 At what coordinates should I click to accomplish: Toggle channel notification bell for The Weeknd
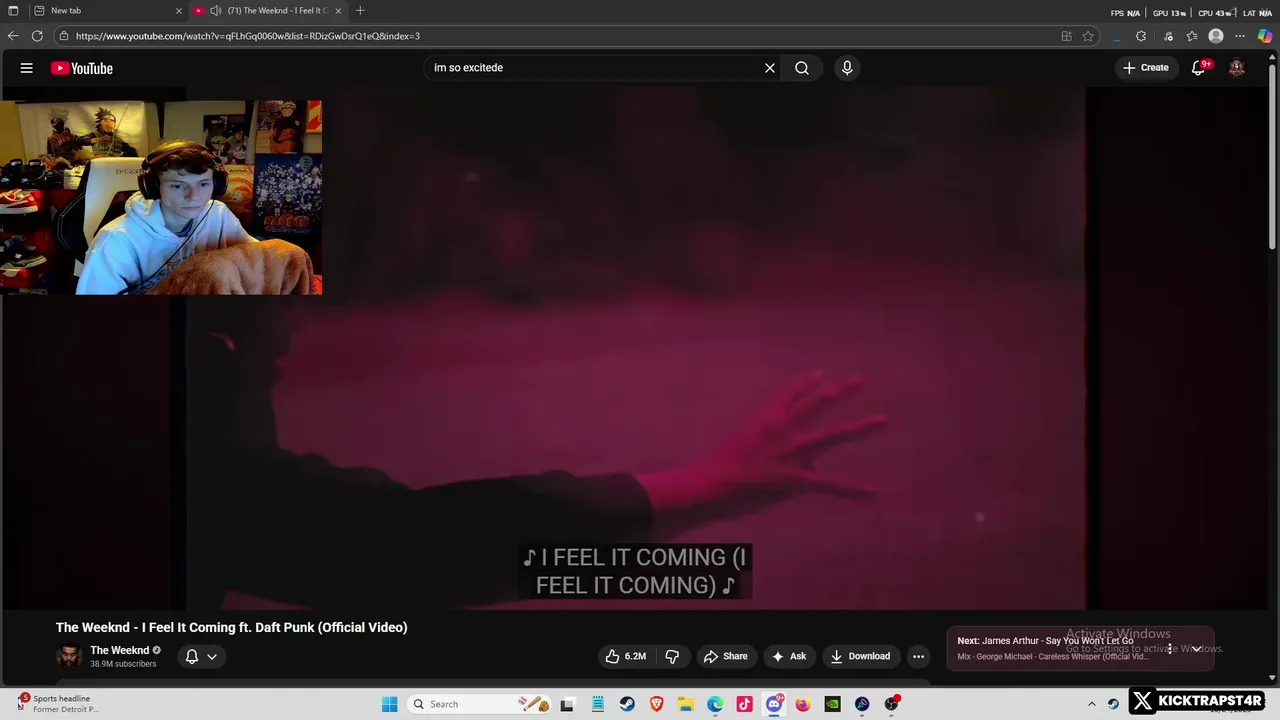pyautogui.click(x=192, y=656)
